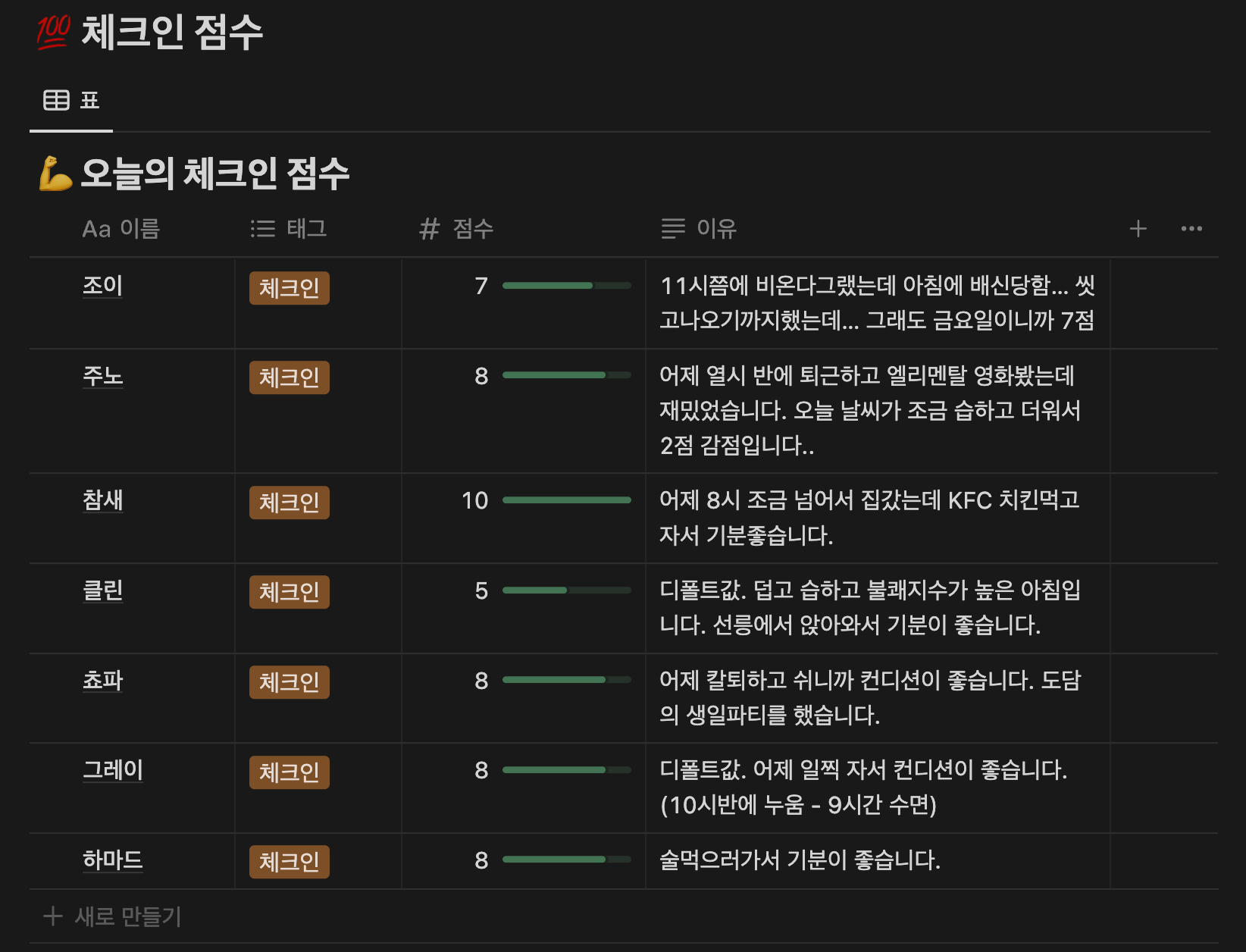Open the 참새 row page
1246x952 pixels.
[x=102, y=500]
